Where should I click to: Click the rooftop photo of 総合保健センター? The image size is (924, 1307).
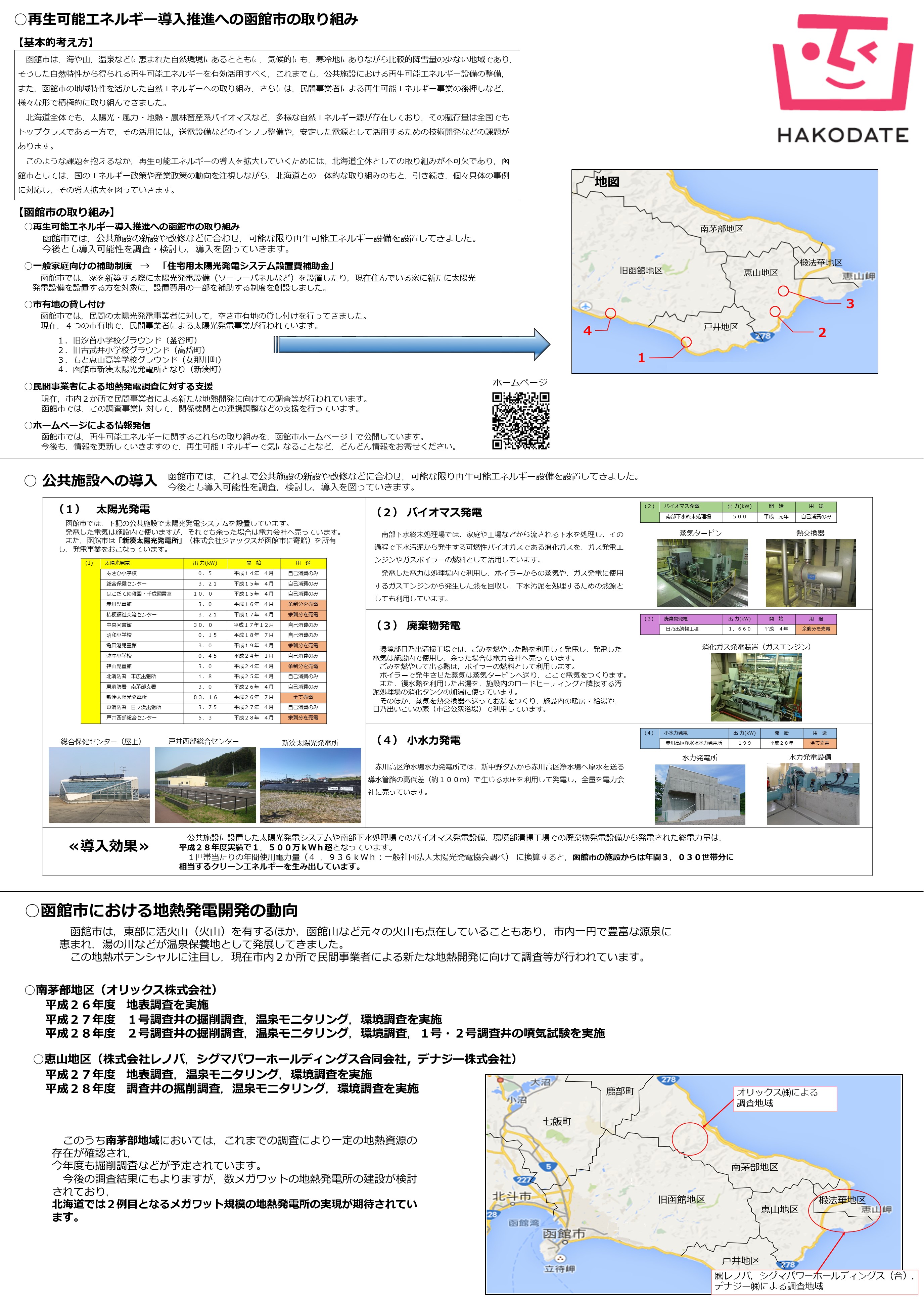point(100,785)
